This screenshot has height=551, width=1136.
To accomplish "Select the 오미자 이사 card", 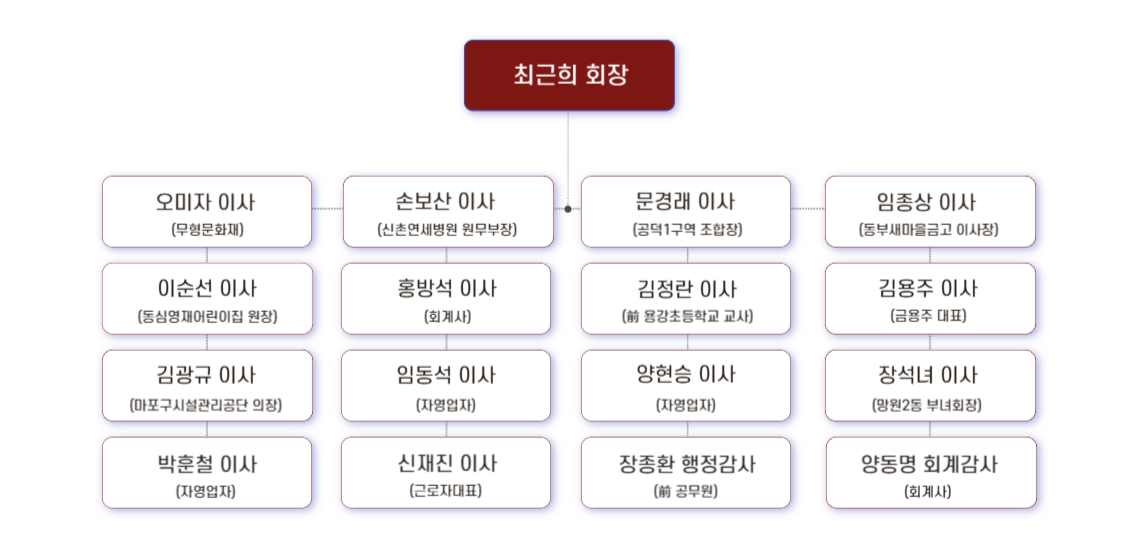I will [207, 211].
